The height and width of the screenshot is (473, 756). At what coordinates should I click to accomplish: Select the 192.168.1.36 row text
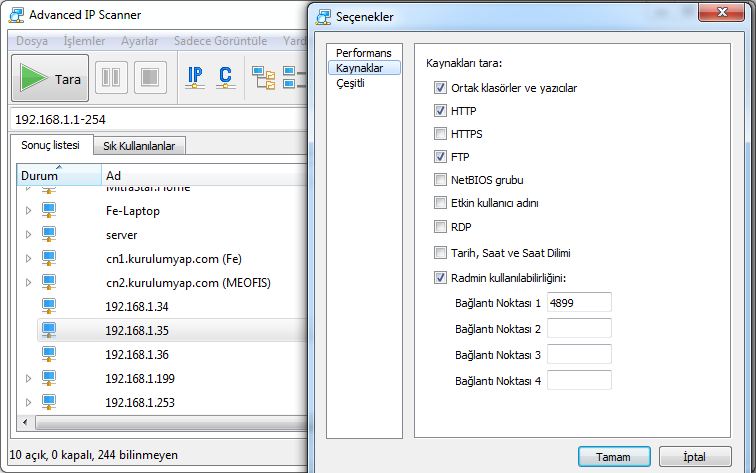pos(137,355)
